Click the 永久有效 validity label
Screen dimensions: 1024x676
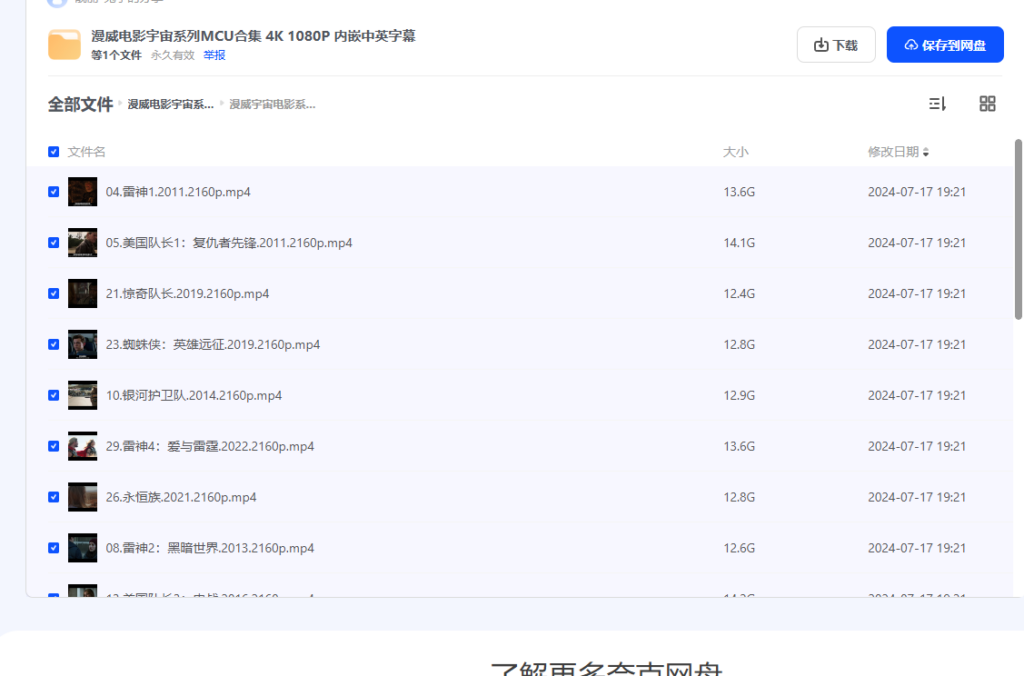pos(172,56)
